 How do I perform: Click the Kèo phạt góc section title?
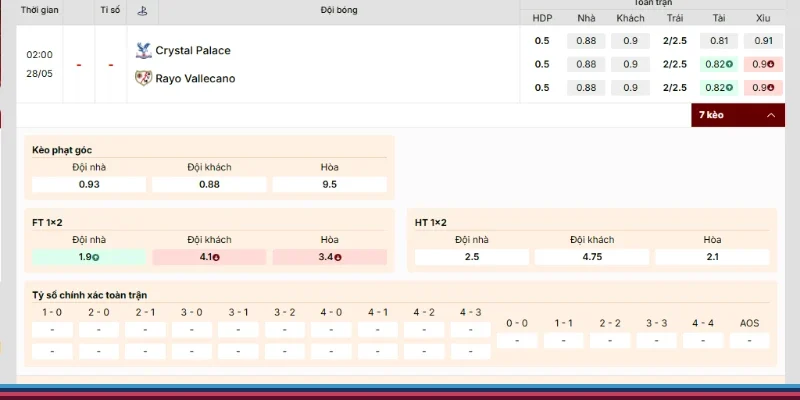click(x=62, y=150)
